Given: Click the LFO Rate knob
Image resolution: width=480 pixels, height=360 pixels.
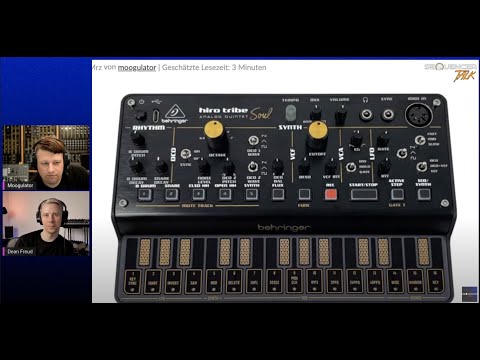Looking at the screenshot, I should pos(383,139).
